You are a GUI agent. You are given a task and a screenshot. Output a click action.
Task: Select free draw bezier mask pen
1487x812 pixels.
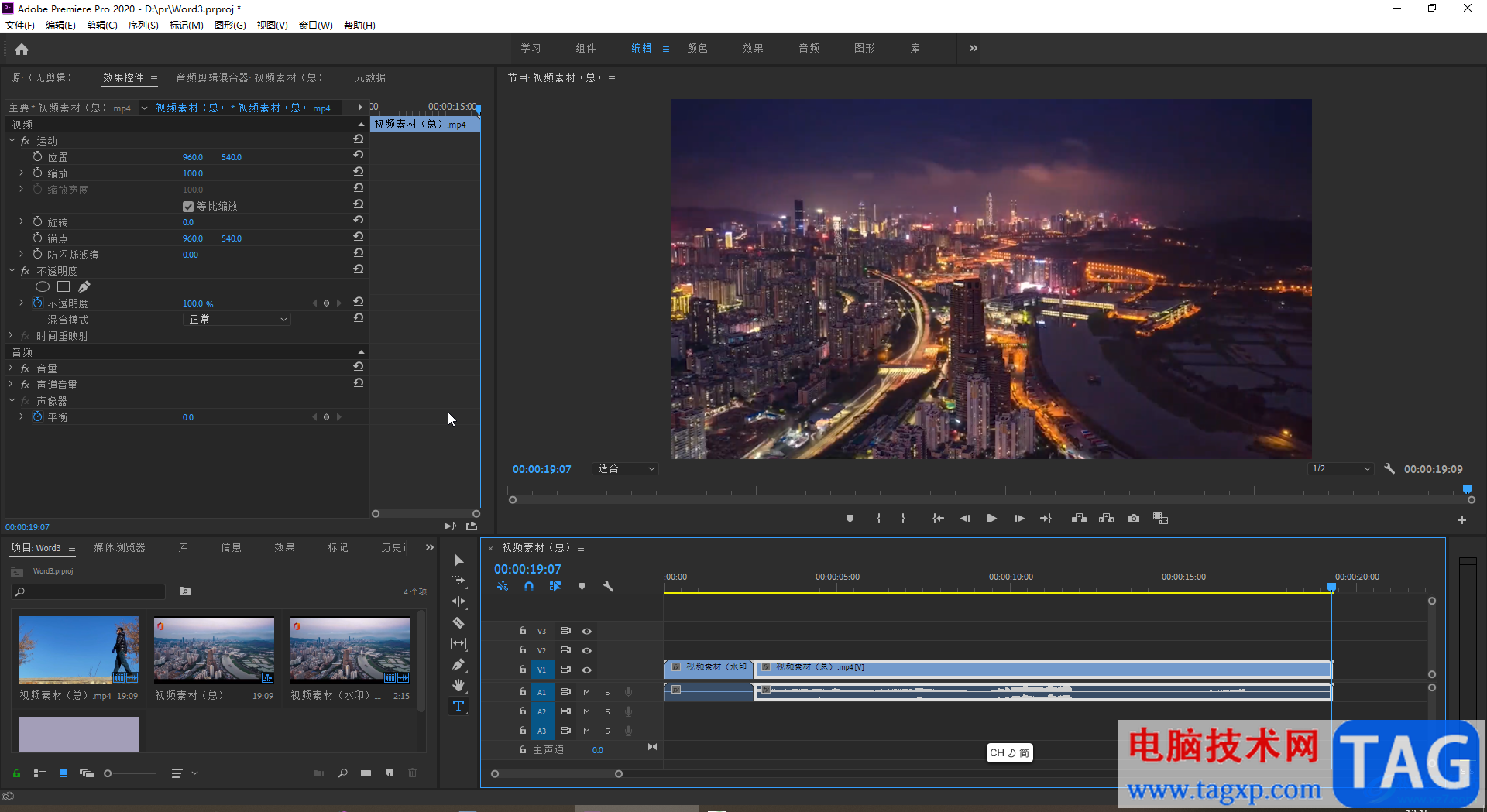[84, 287]
